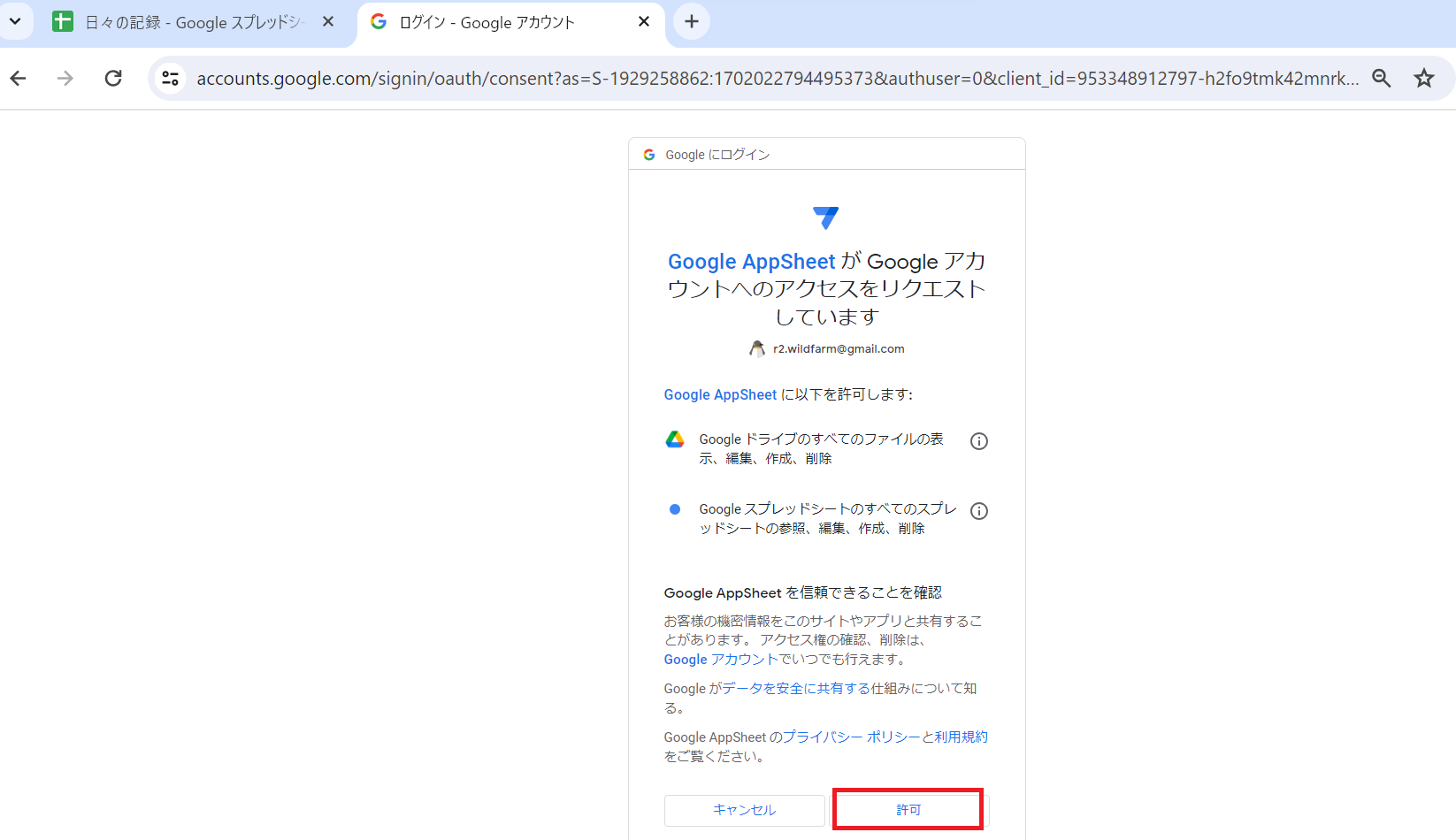The height and width of the screenshot is (840, 1456).
Task: Open info for Google Drive permission
Action: click(978, 441)
